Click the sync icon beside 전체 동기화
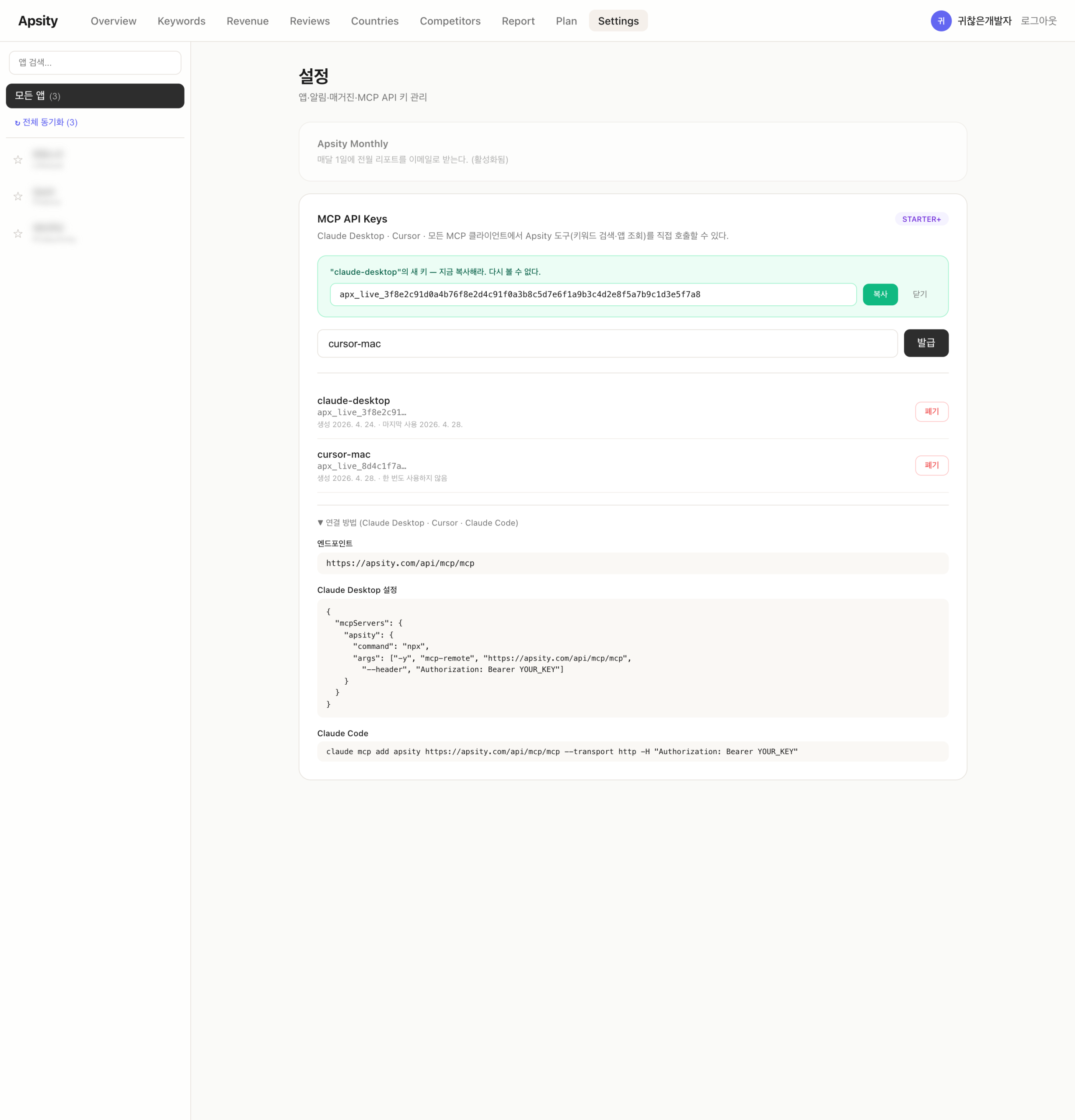The height and width of the screenshot is (1120, 1075). point(17,122)
